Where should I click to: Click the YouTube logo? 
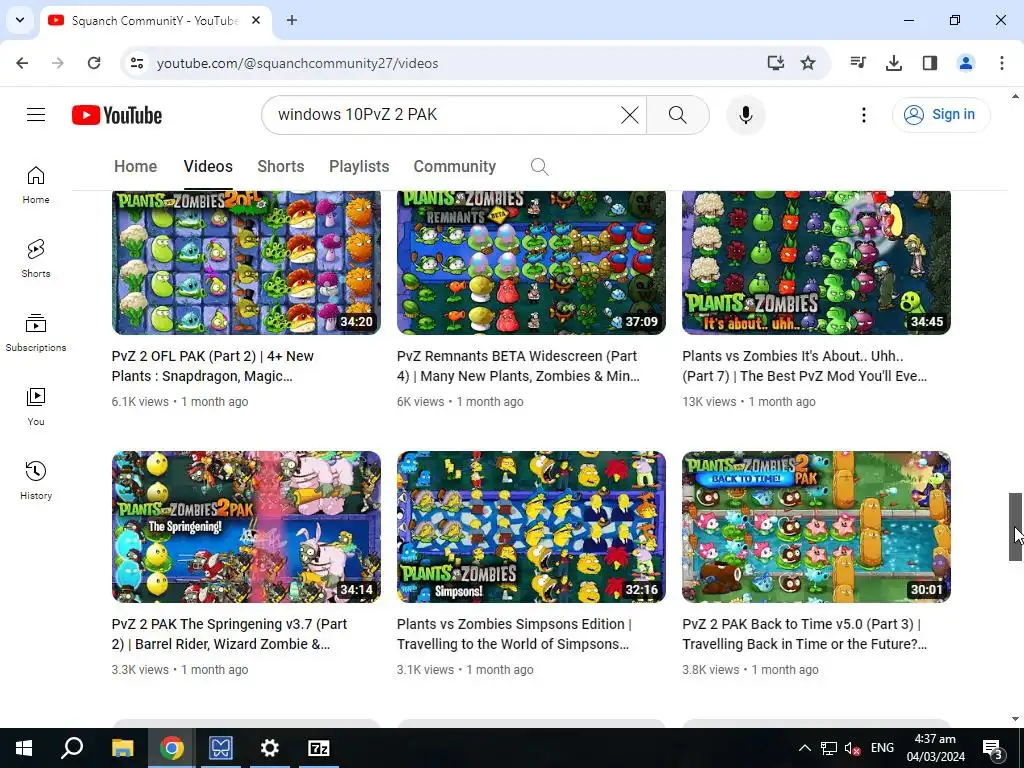tap(117, 115)
